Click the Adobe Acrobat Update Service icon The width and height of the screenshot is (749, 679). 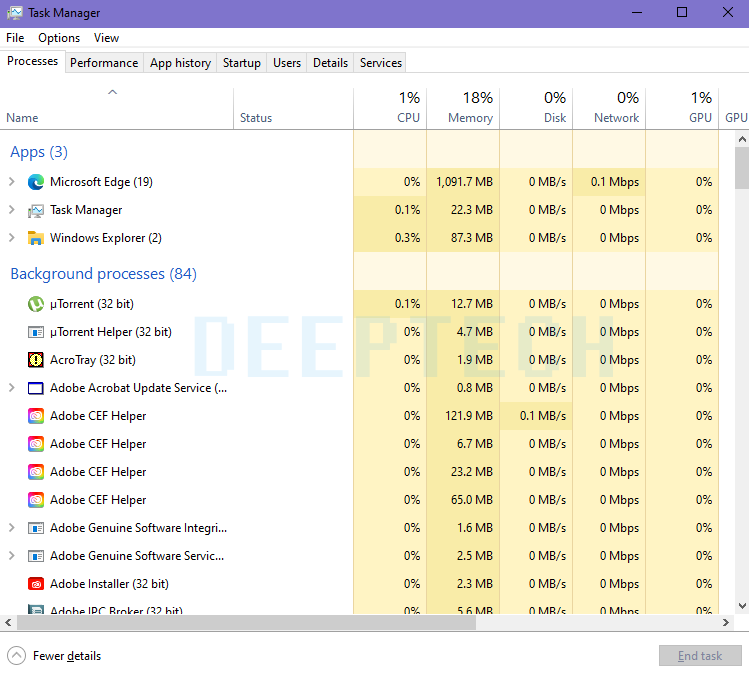(36, 388)
